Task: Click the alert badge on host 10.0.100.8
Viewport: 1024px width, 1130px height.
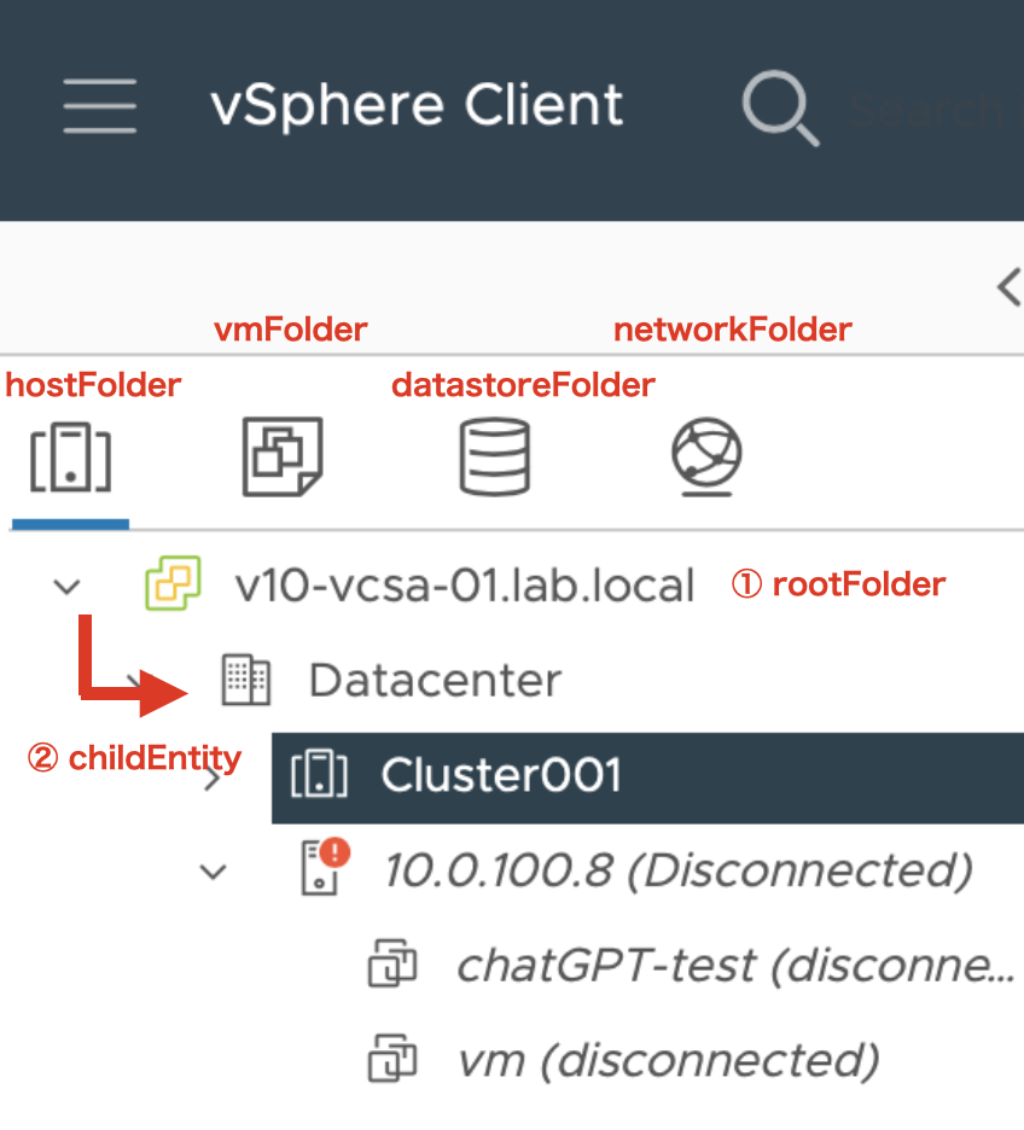Action: (337, 852)
